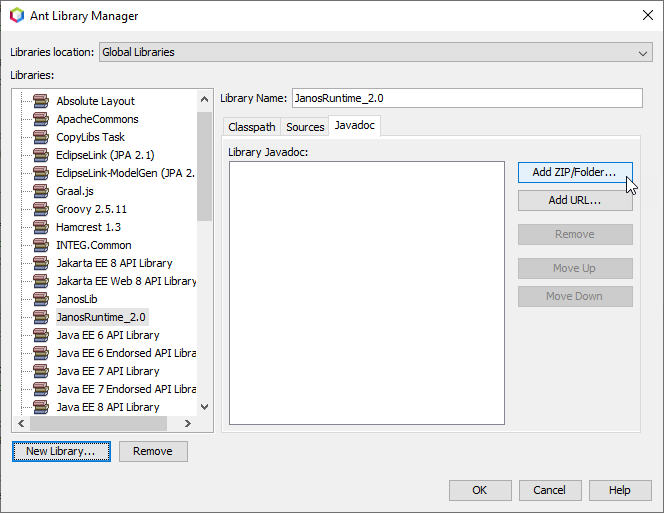This screenshot has width=664, height=513.
Task: Select Hamcrest 1.3 library entry
Action: tap(88, 227)
